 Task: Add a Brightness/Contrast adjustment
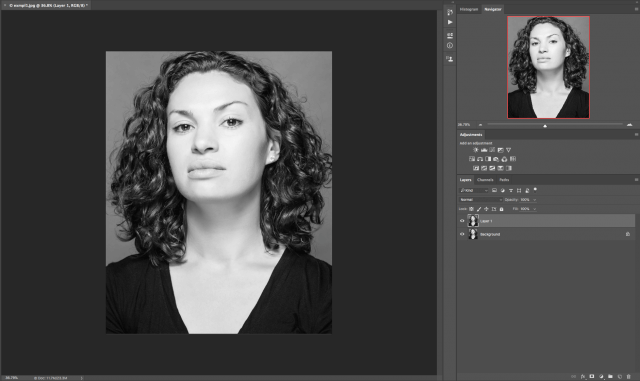[476, 150]
